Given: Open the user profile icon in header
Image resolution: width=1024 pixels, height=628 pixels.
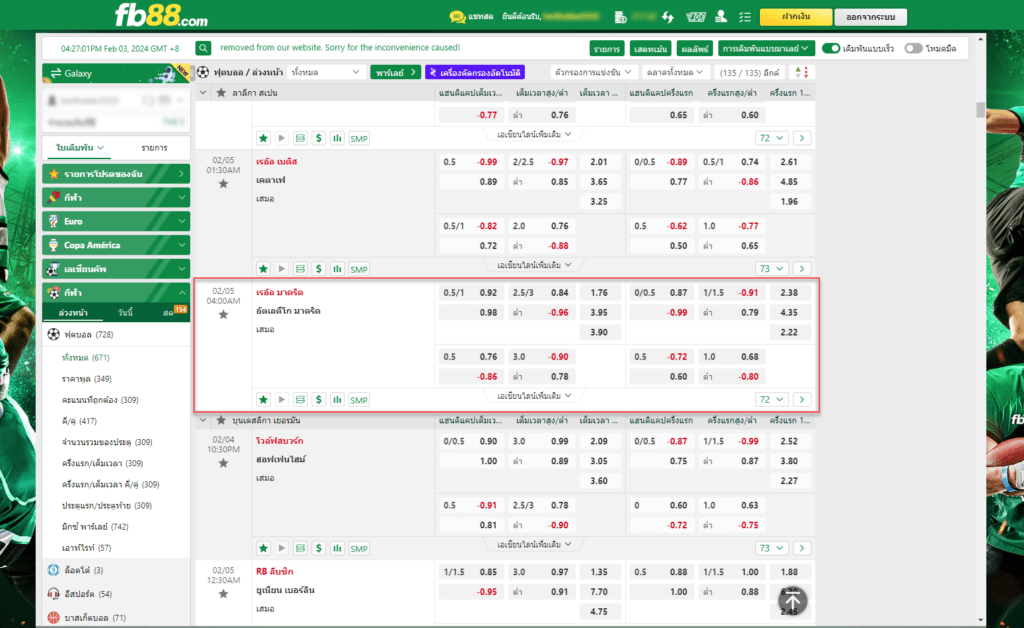Looking at the screenshot, I should pyautogui.click(x=721, y=17).
